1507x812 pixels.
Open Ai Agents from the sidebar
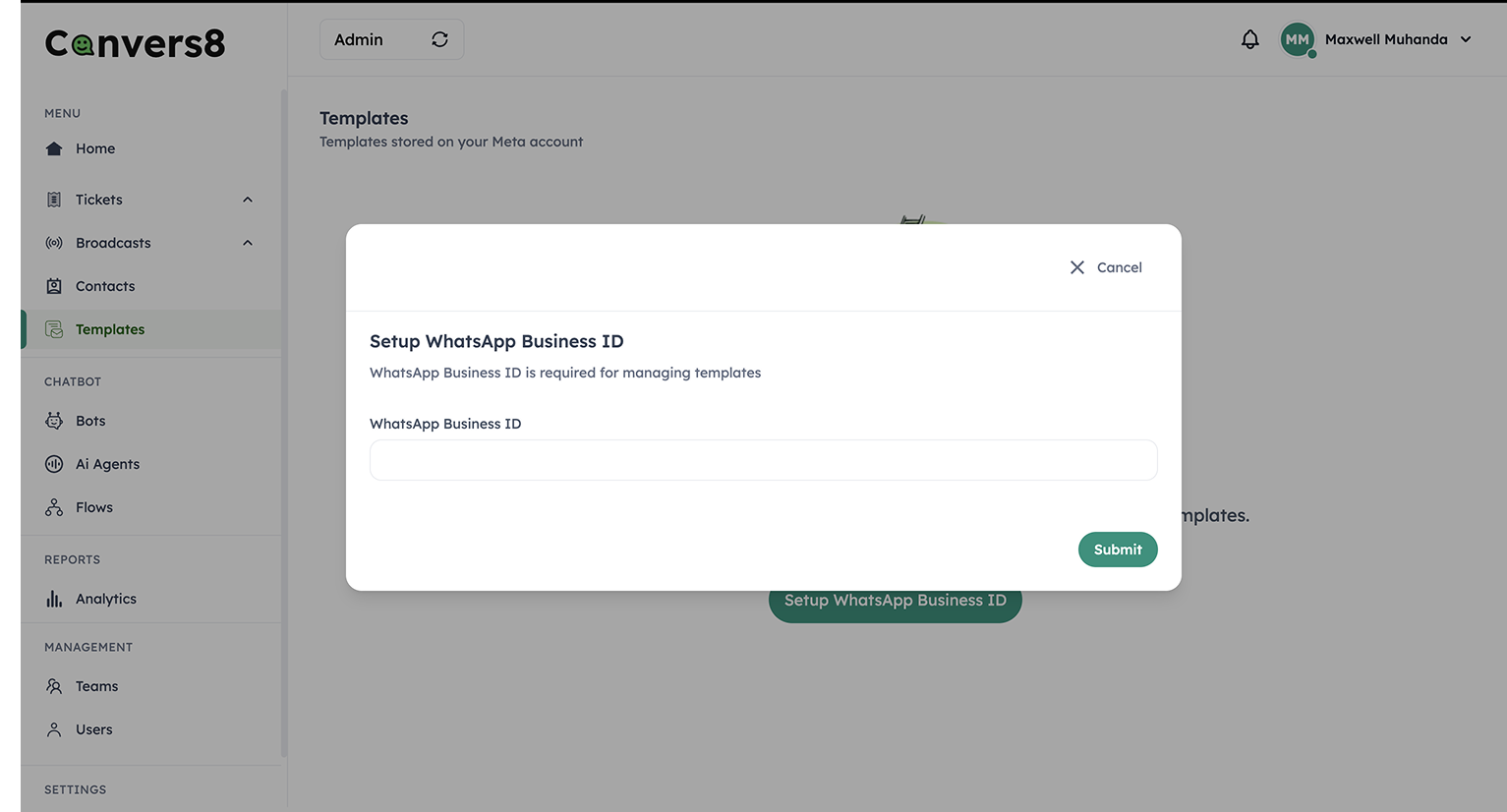[54, 463]
